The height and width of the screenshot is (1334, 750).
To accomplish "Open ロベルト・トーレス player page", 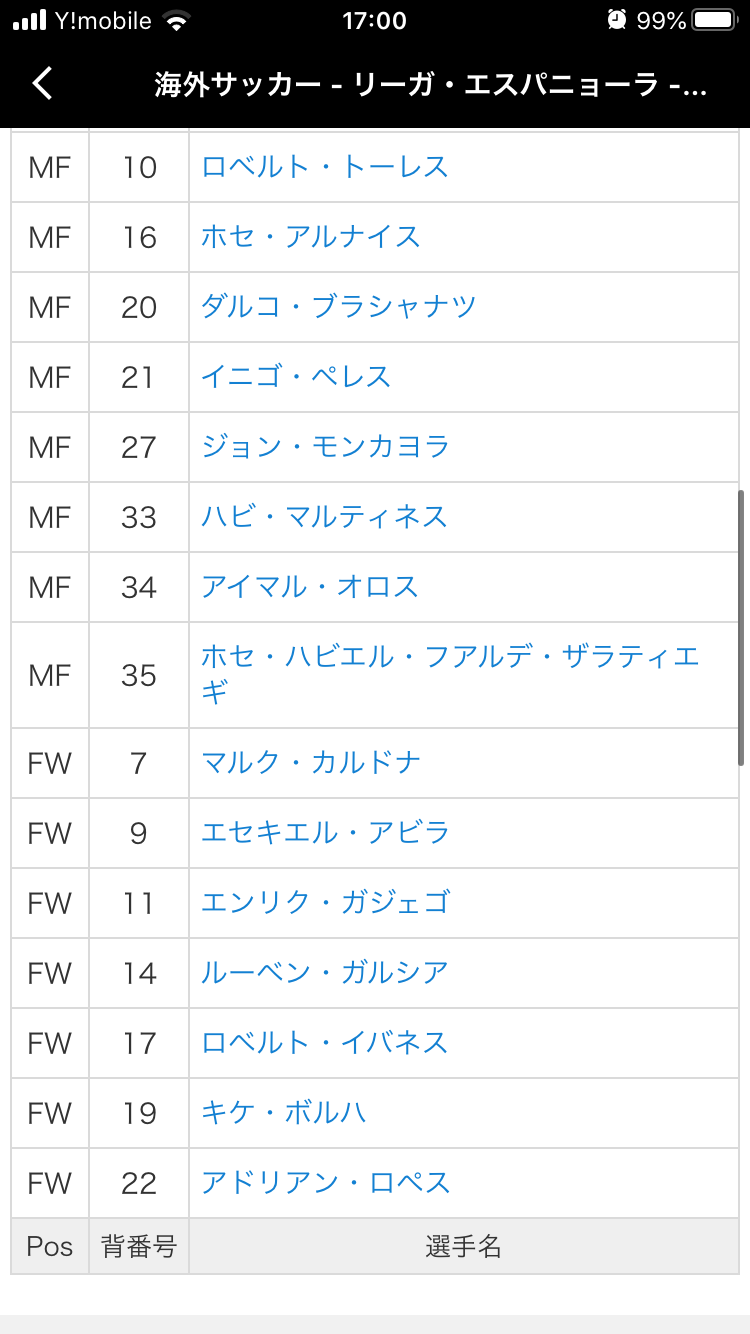I will (x=327, y=167).
